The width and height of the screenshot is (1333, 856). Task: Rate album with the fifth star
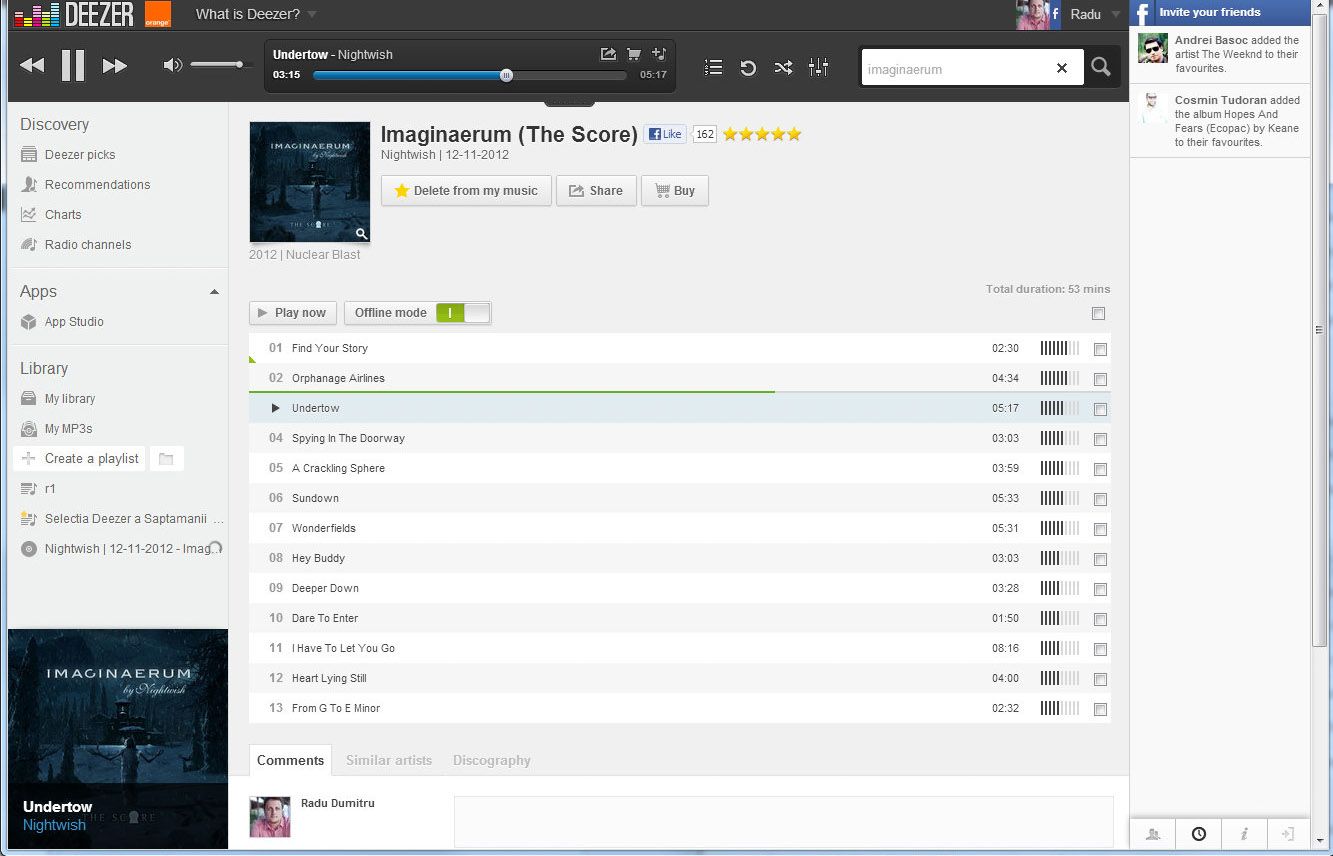pyautogui.click(x=794, y=134)
